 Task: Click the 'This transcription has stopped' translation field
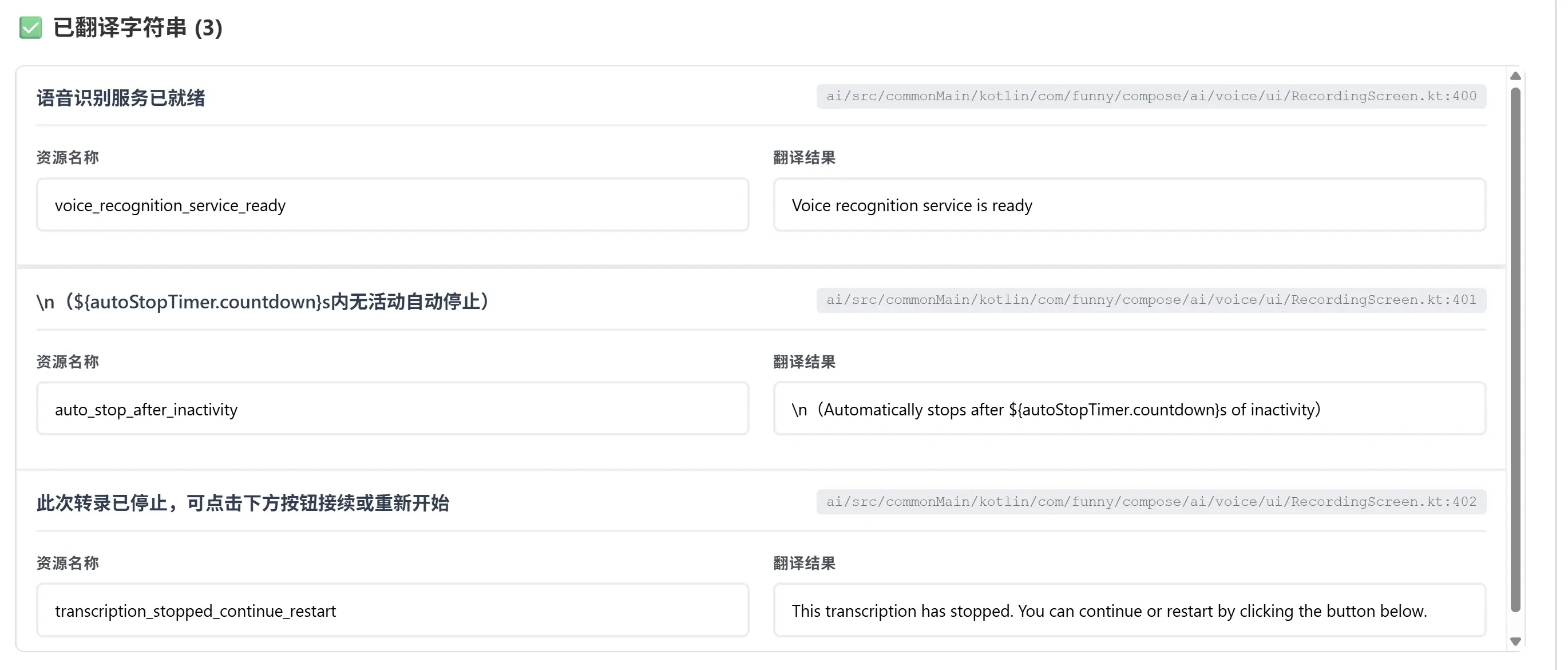click(x=1130, y=610)
